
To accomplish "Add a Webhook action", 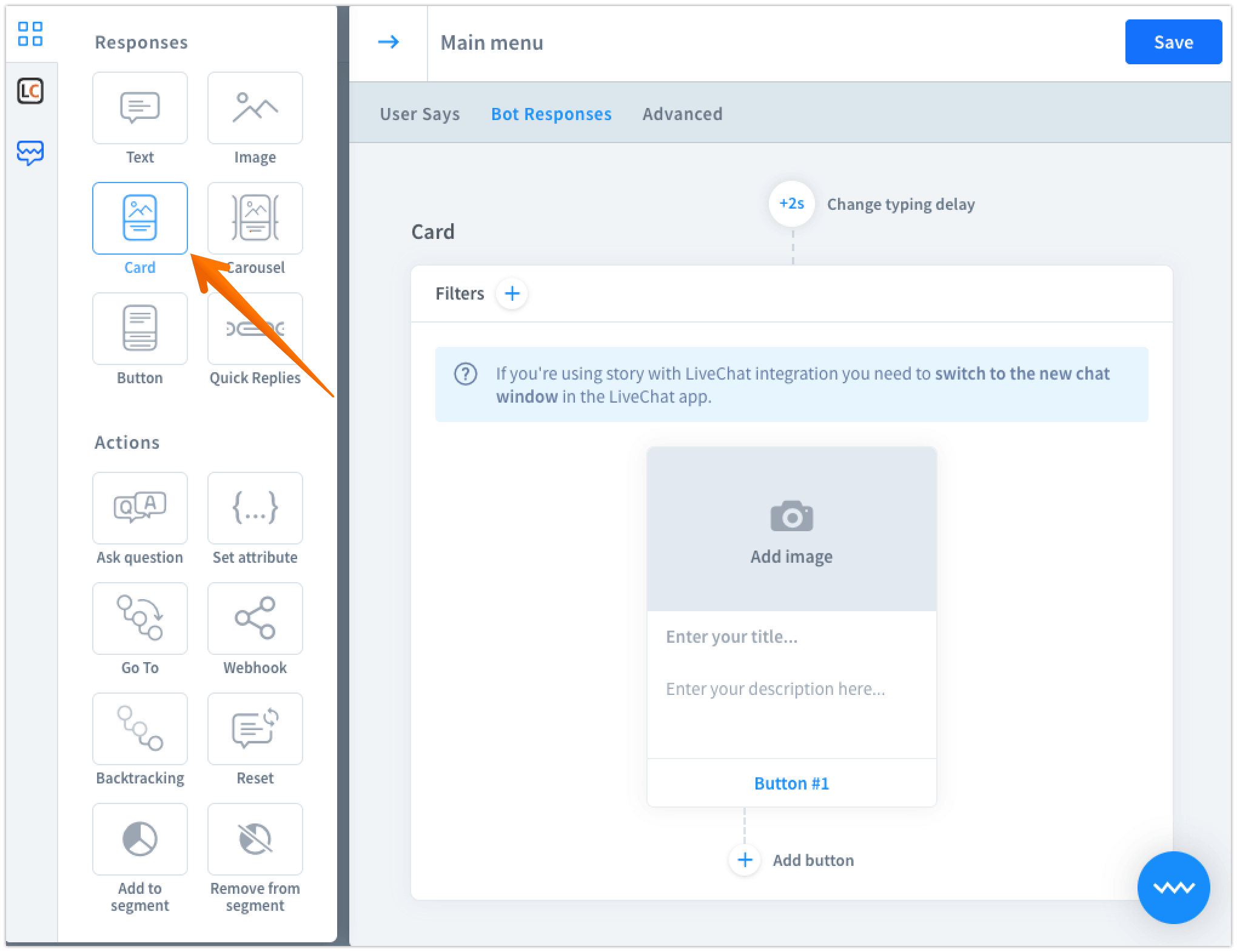I will [x=255, y=618].
